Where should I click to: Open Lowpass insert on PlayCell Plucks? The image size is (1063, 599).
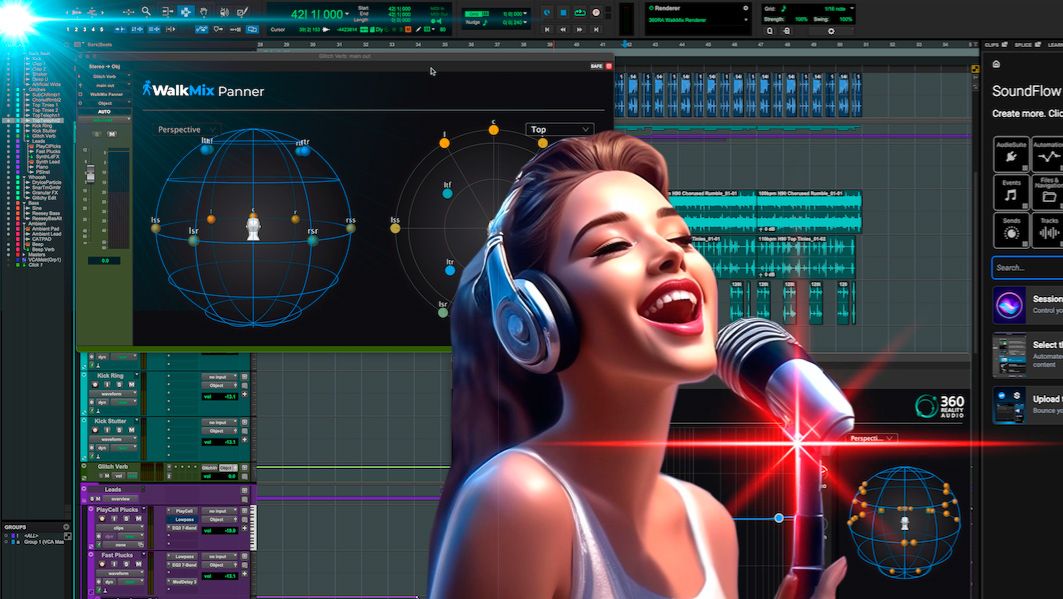point(184,520)
